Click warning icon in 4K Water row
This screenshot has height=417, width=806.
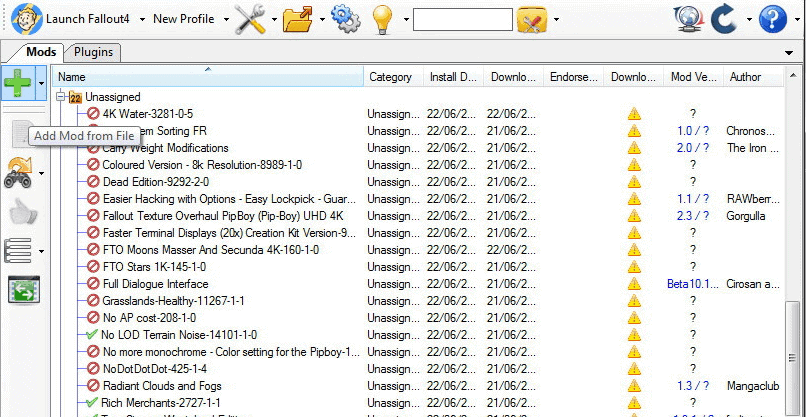634,114
